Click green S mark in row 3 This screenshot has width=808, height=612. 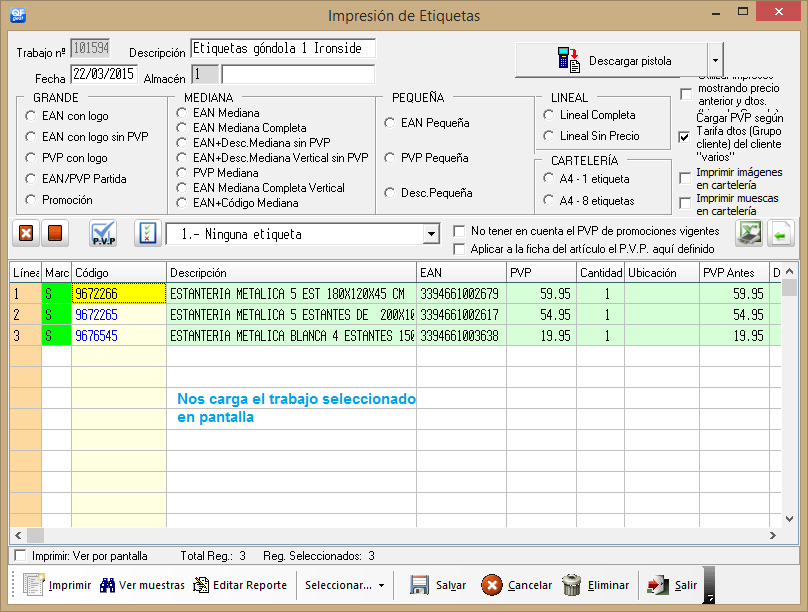[x=56, y=335]
